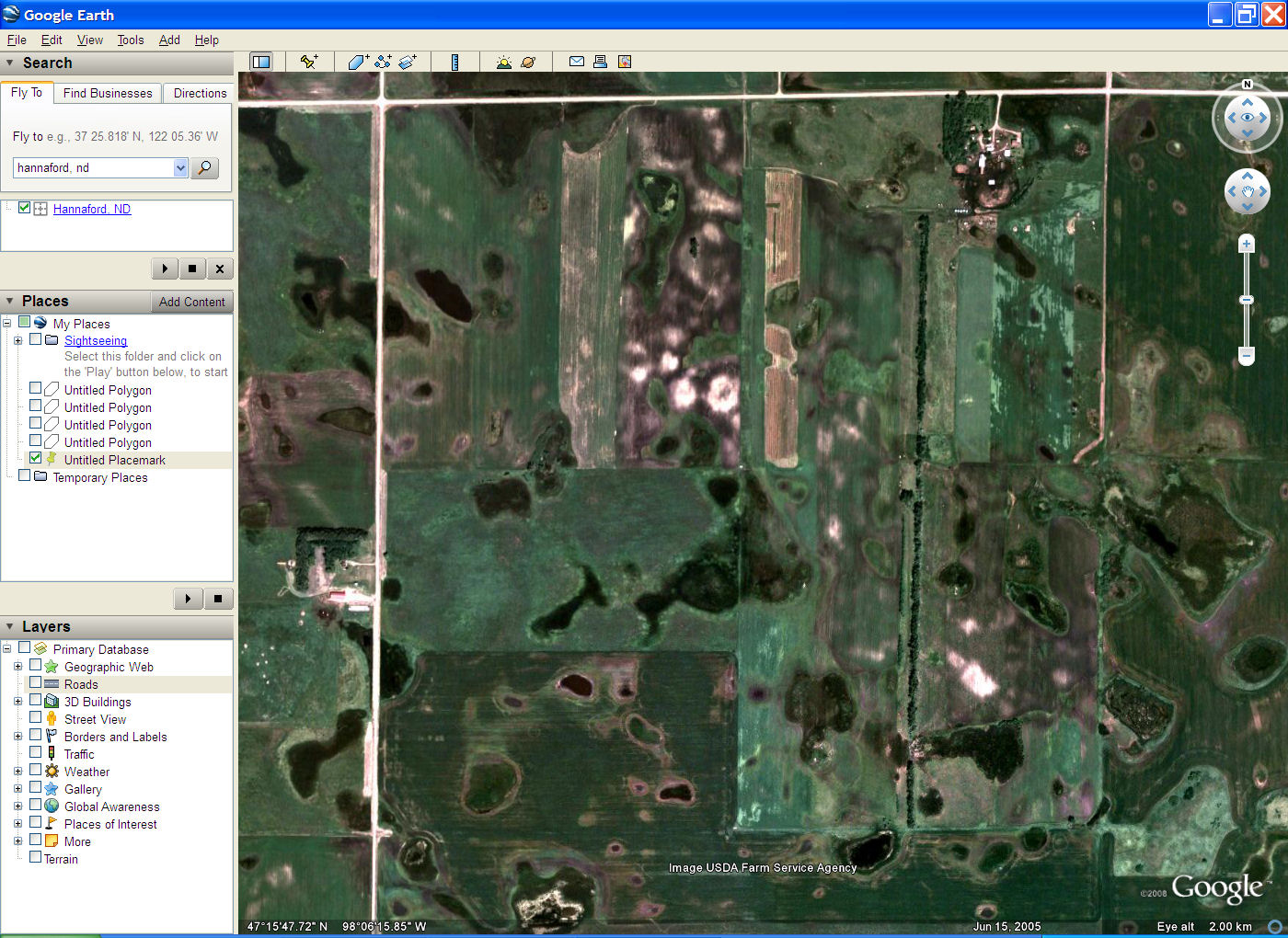Click inside the Fly To input field
This screenshot has height=938, width=1288.
click(93, 167)
